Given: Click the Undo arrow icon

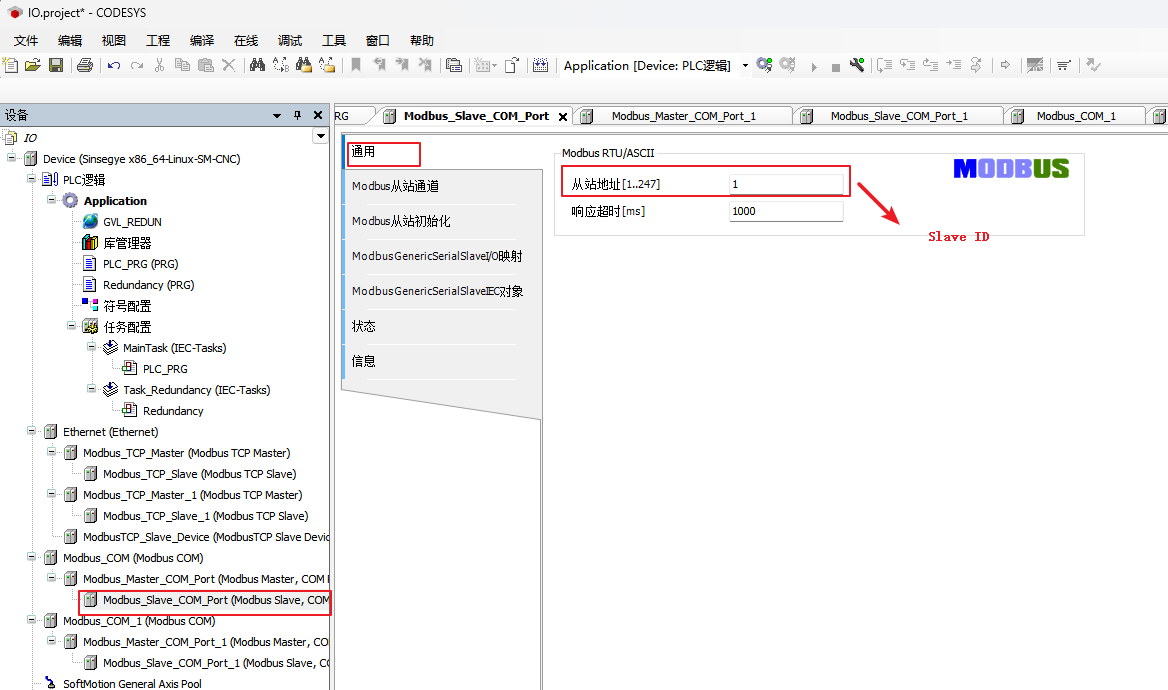Looking at the screenshot, I should point(114,65).
